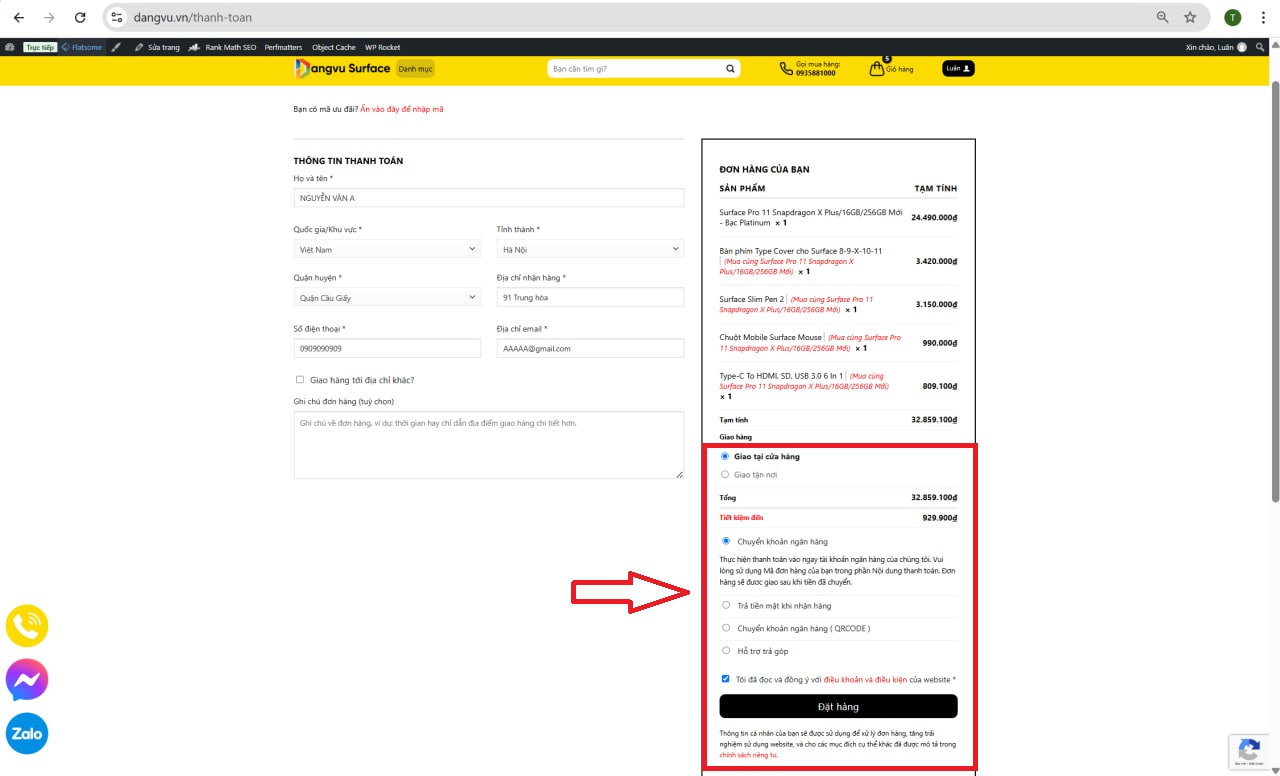Click 'Ấn vào đây để nhập mã' coupon link
Viewport: 1280px width, 776px height.
(x=402, y=109)
